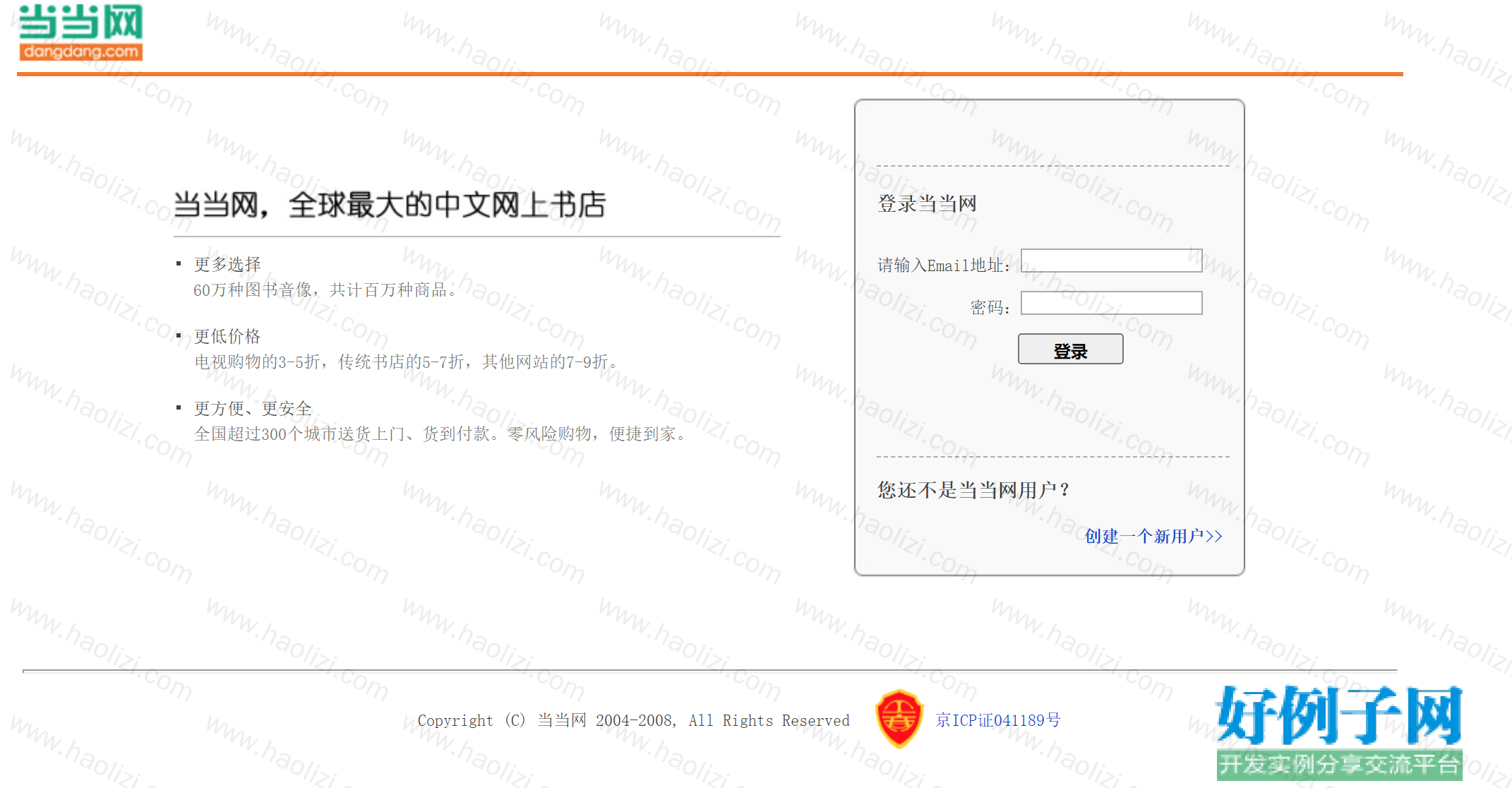Screen dimensions: 1512x788
Task: Click the 更多选择 bullet heading
Action: coord(227,264)
